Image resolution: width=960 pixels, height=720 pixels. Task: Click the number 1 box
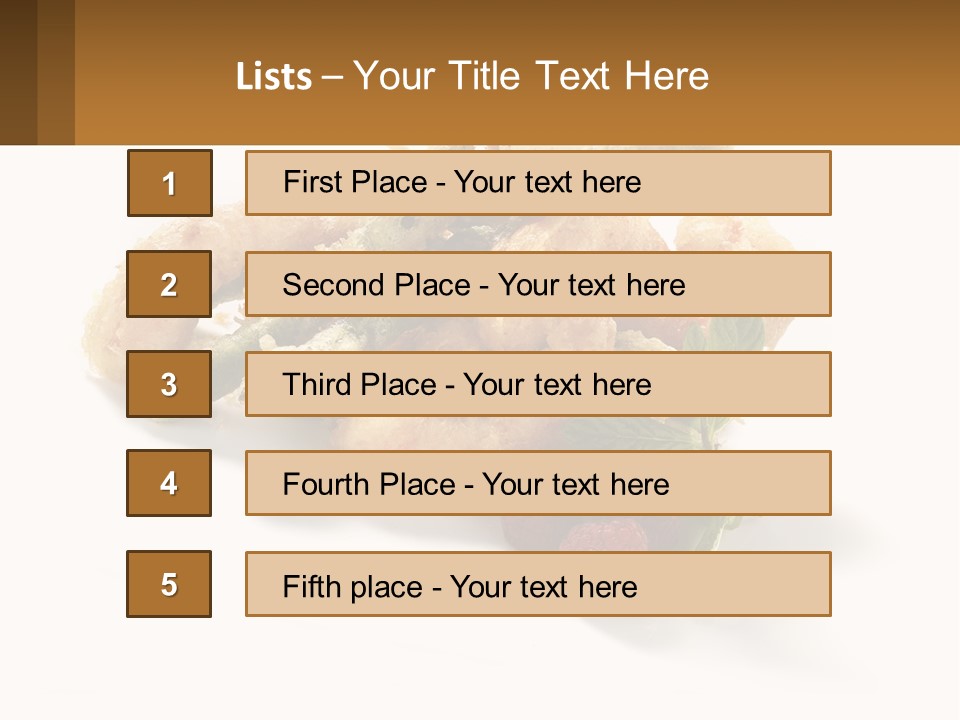169,183
